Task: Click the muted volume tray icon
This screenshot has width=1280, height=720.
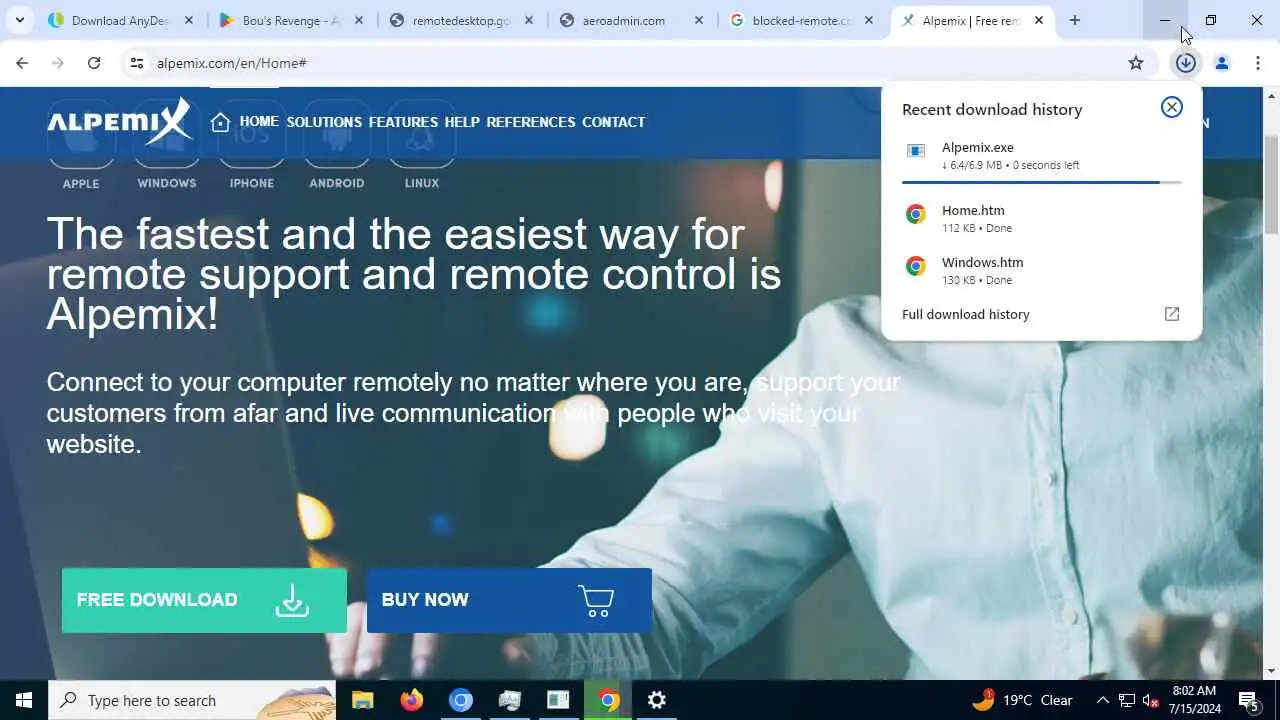Action: [1150, 700]
